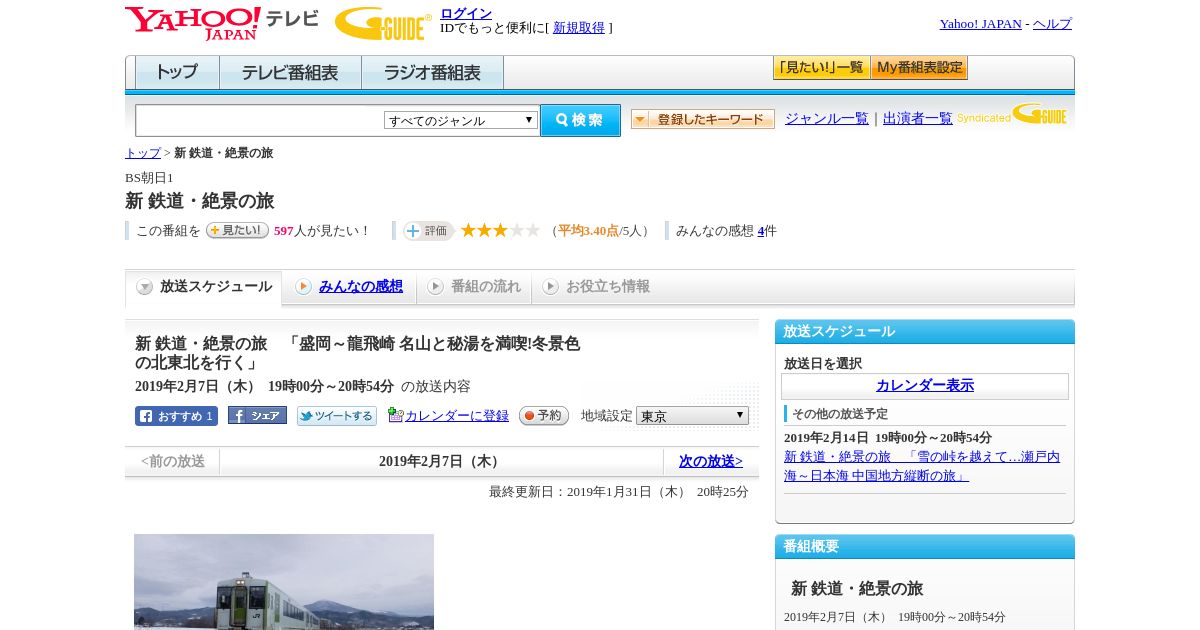Click the Syndicated G-GUIDE logo
The width and height of the screenshot is (1200, 630).
[1012, 114]
